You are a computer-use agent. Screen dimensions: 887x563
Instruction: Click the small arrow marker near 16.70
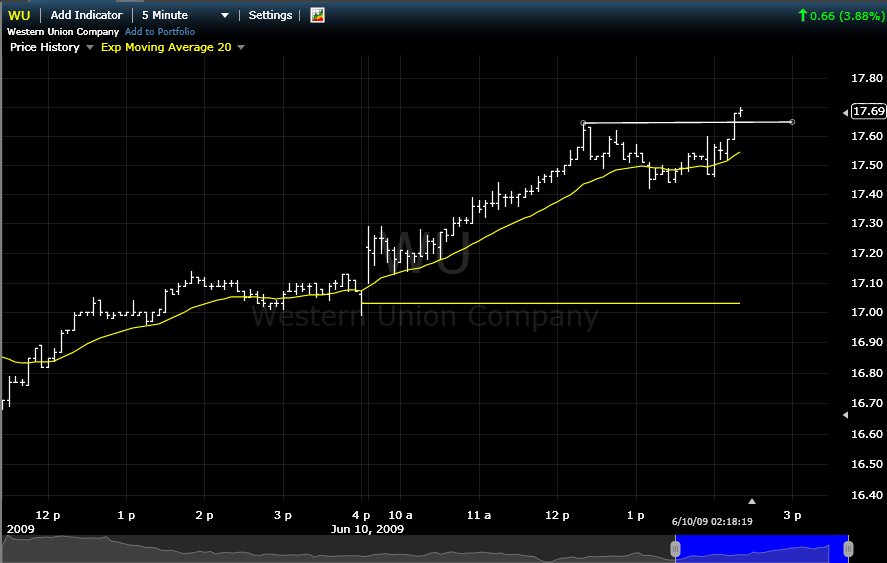[846, 415]
